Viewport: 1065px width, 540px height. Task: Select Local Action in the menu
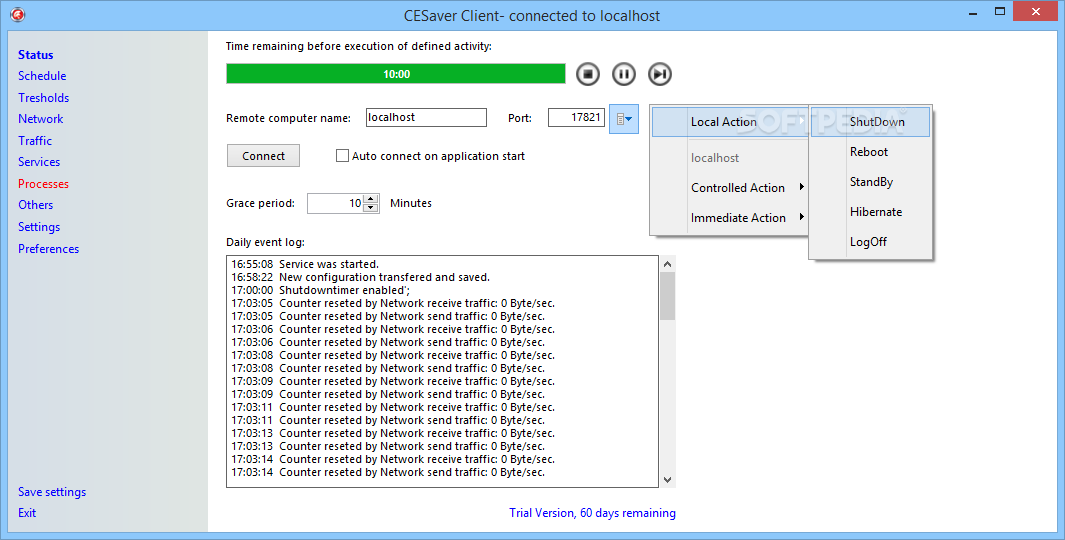tap(729, 122)
